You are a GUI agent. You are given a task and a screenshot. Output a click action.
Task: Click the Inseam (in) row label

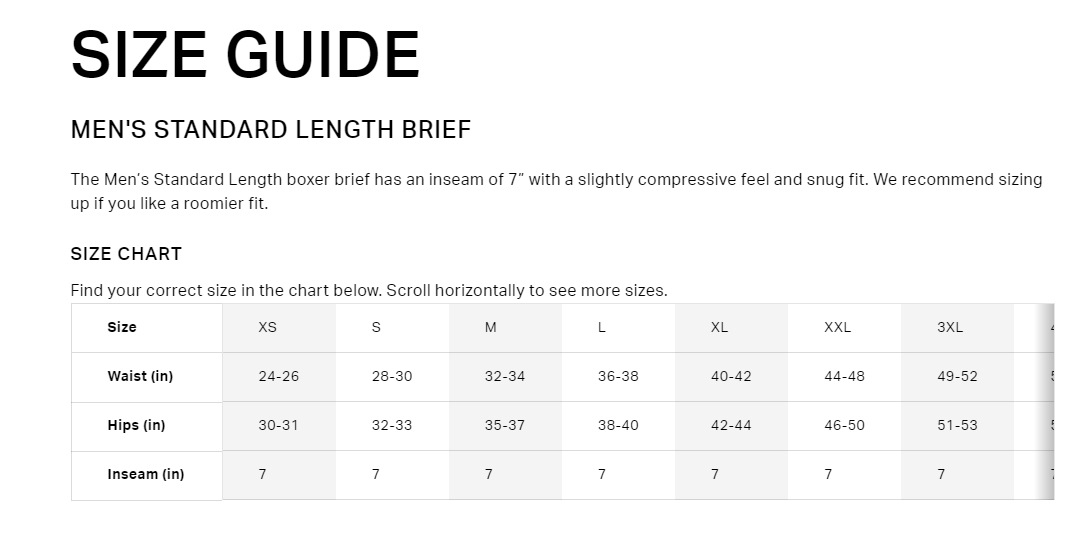[x=146, y=475]
